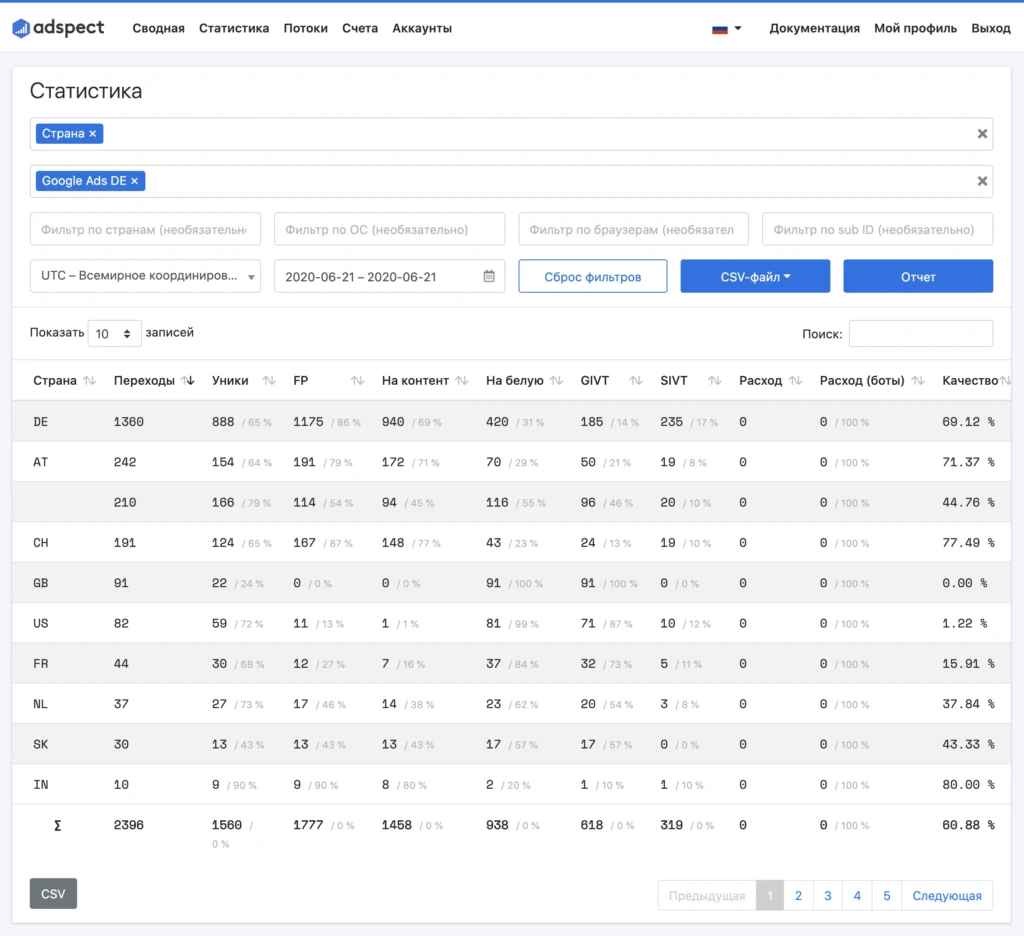Open the Аккаунты menu item

[x=422, y=28]
